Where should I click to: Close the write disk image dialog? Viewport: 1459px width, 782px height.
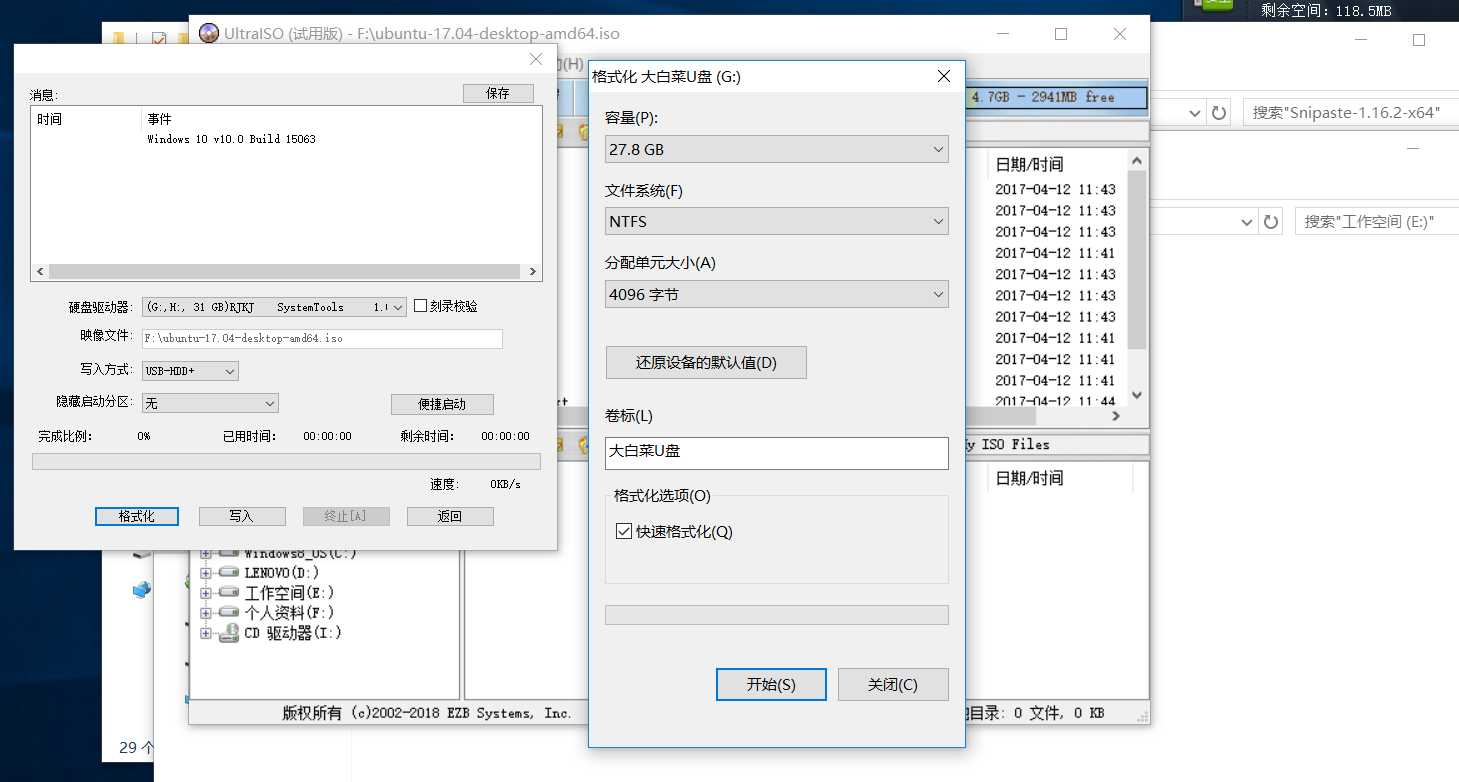point(536,60)
